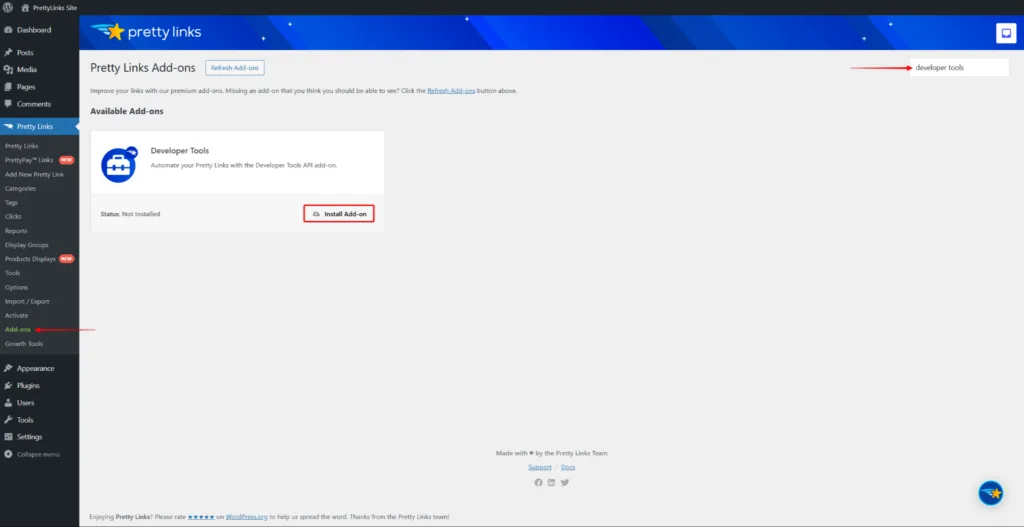
Task: Click the Developer Tools toolbox icon
Action: click(118, 165)
